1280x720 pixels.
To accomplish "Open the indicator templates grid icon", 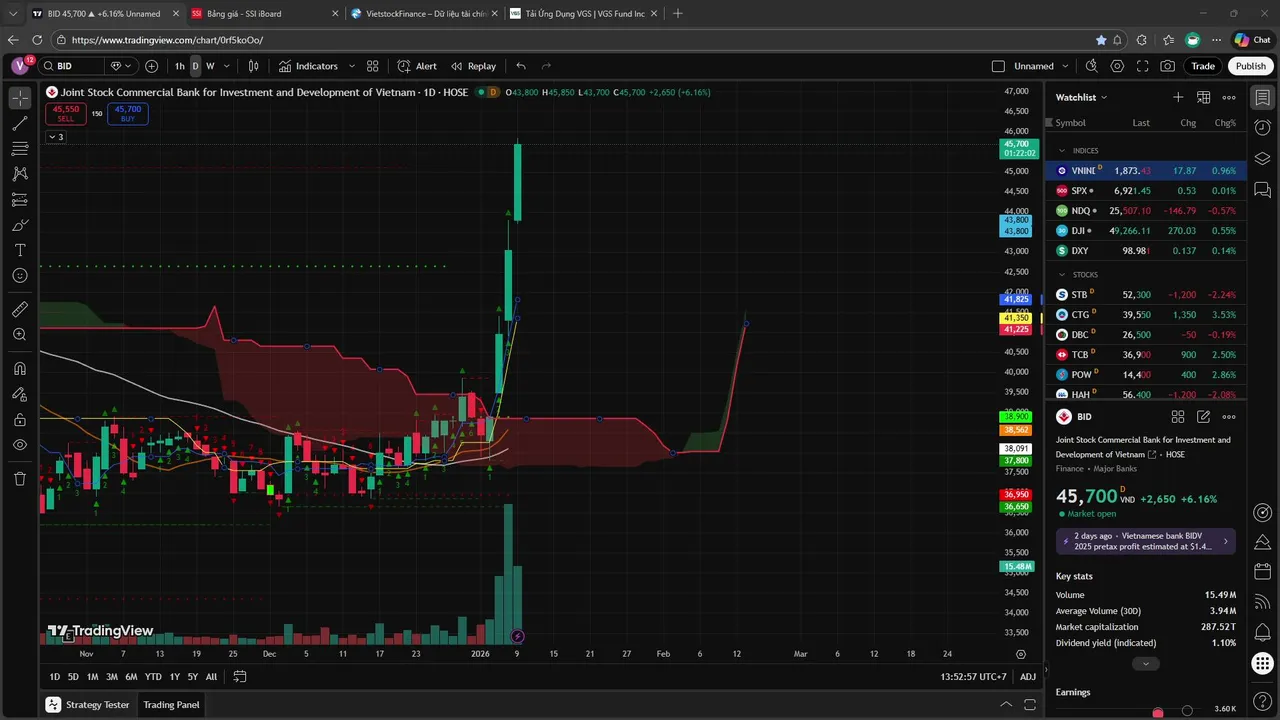I will tap(372, 66).
